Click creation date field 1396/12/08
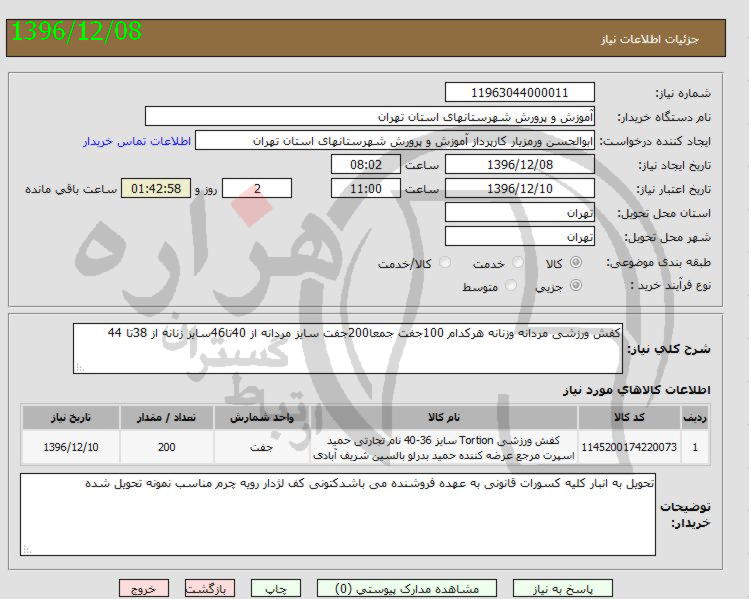749x599 pixels. [x=520, y=164]
